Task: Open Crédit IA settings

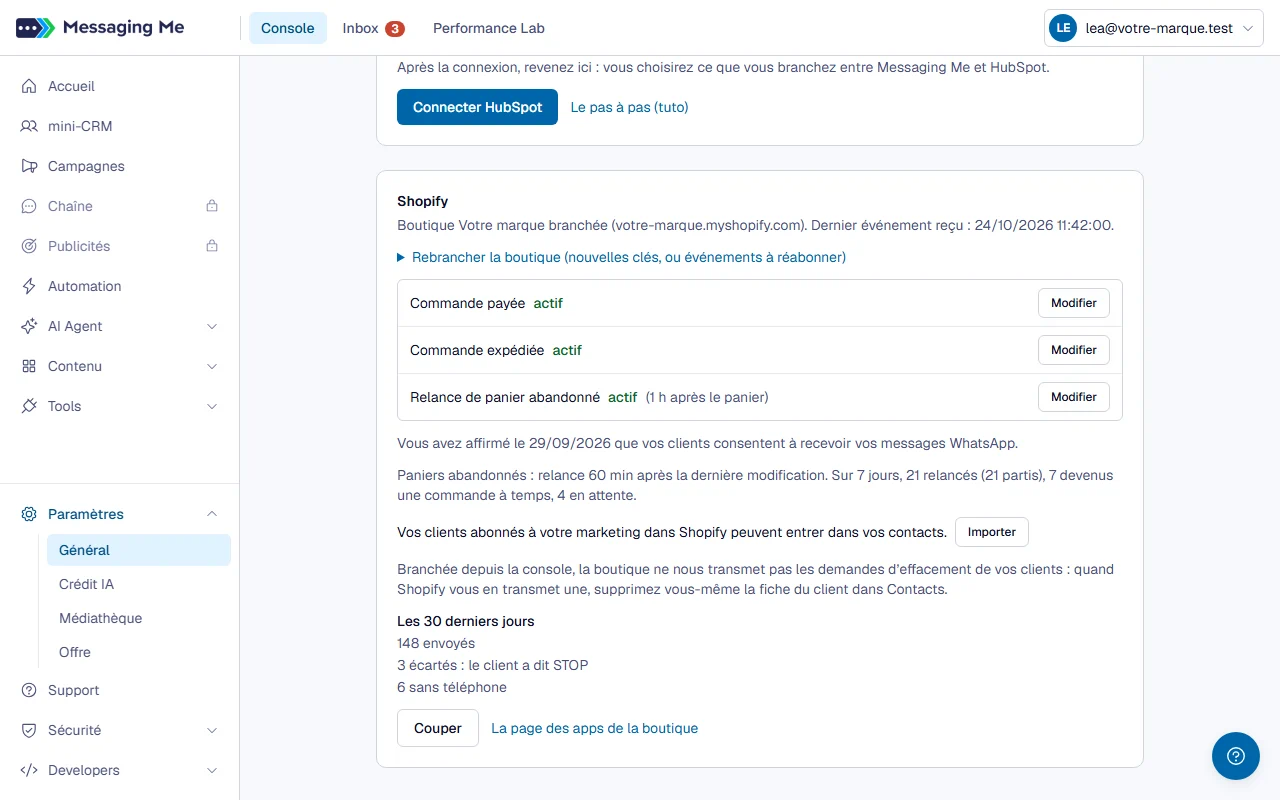Action: click(138, 584)
